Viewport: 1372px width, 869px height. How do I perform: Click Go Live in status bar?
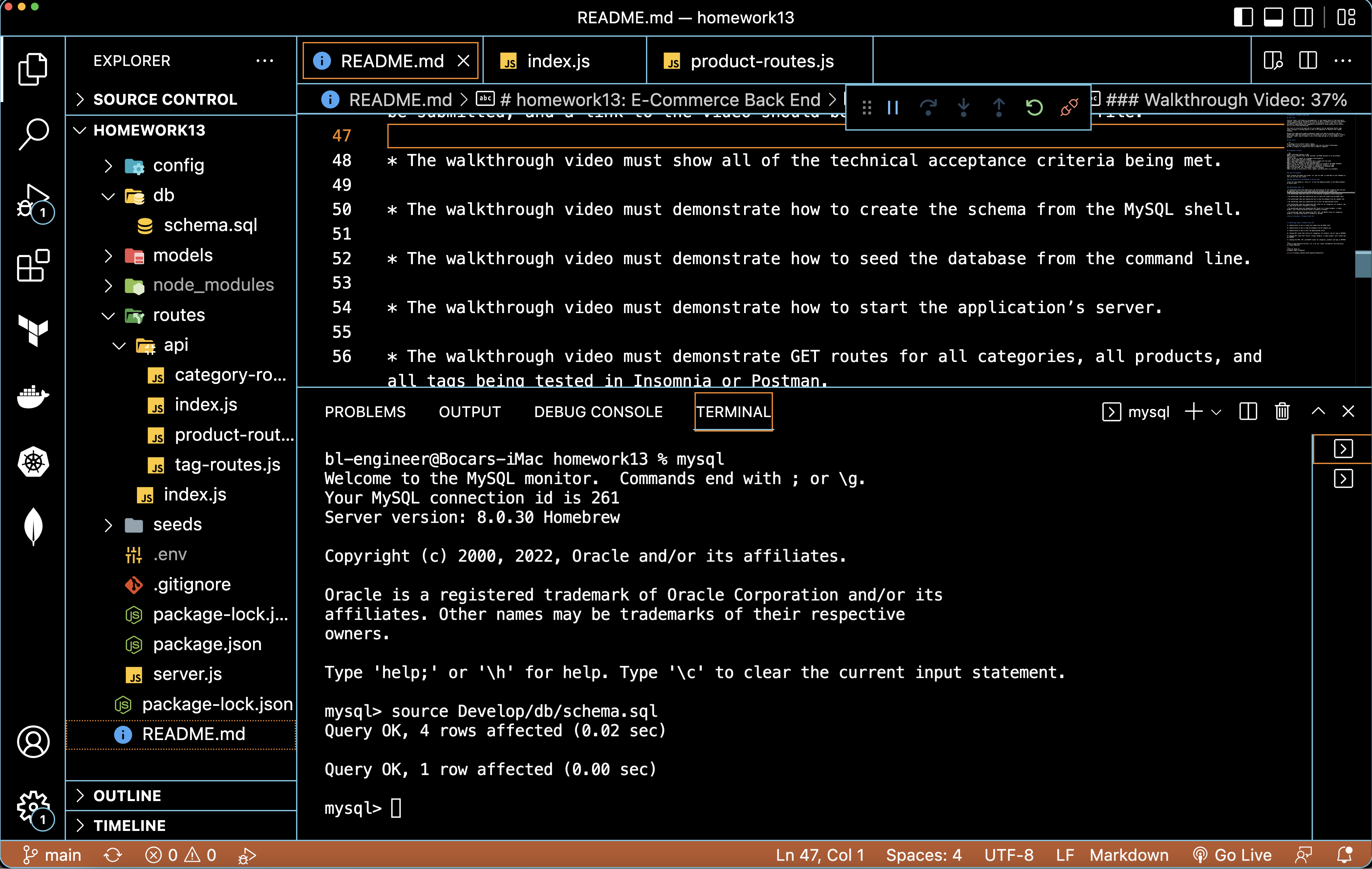click(1232, 855)
